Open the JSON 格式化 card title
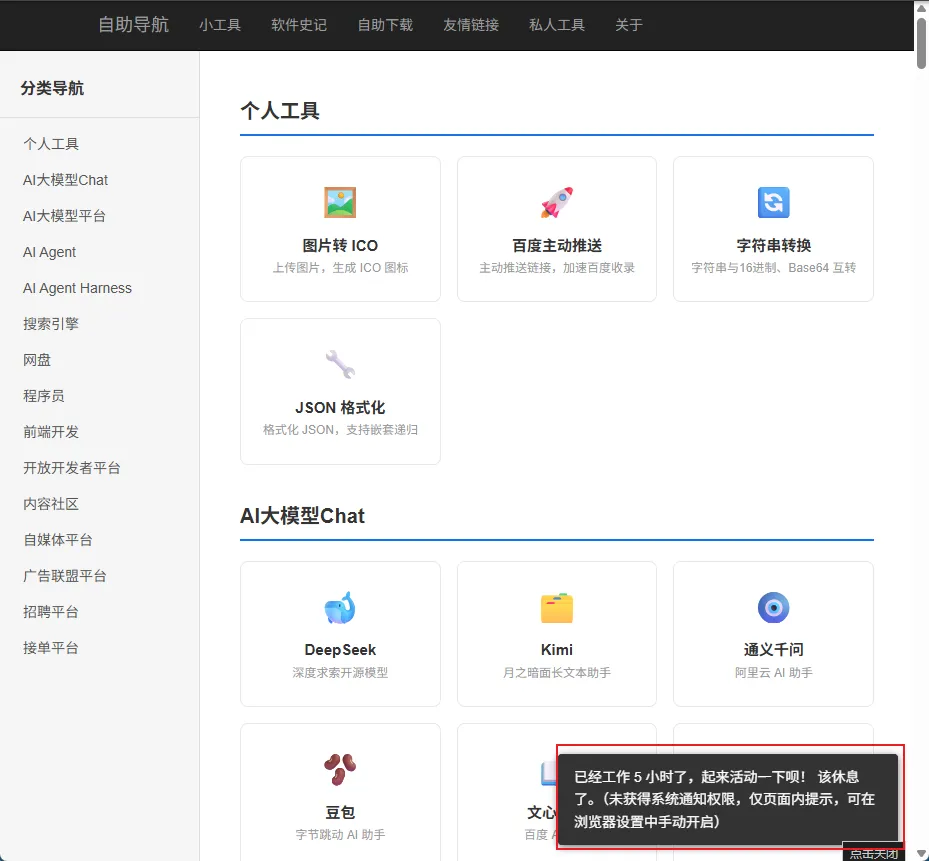Viewport: 929px width, 861px height. (340, 408)
